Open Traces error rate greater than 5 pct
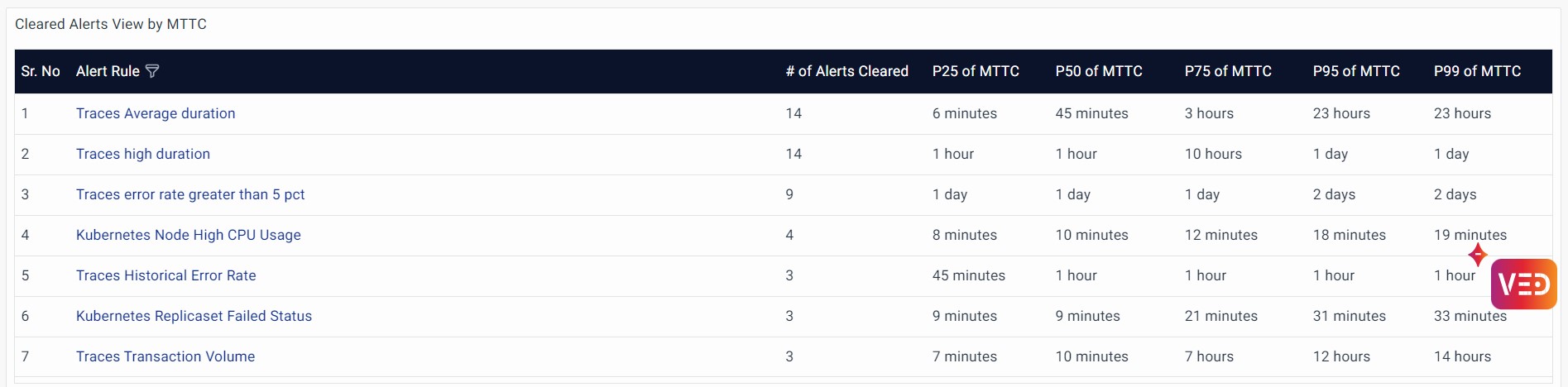This screenshot has width=1568, height=387. 190,194
